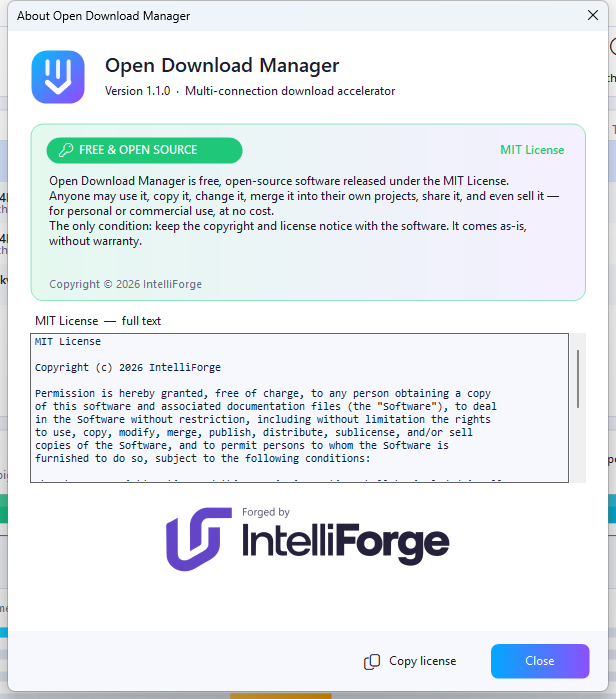Click the IntelliForge purple logo mark

199,539
